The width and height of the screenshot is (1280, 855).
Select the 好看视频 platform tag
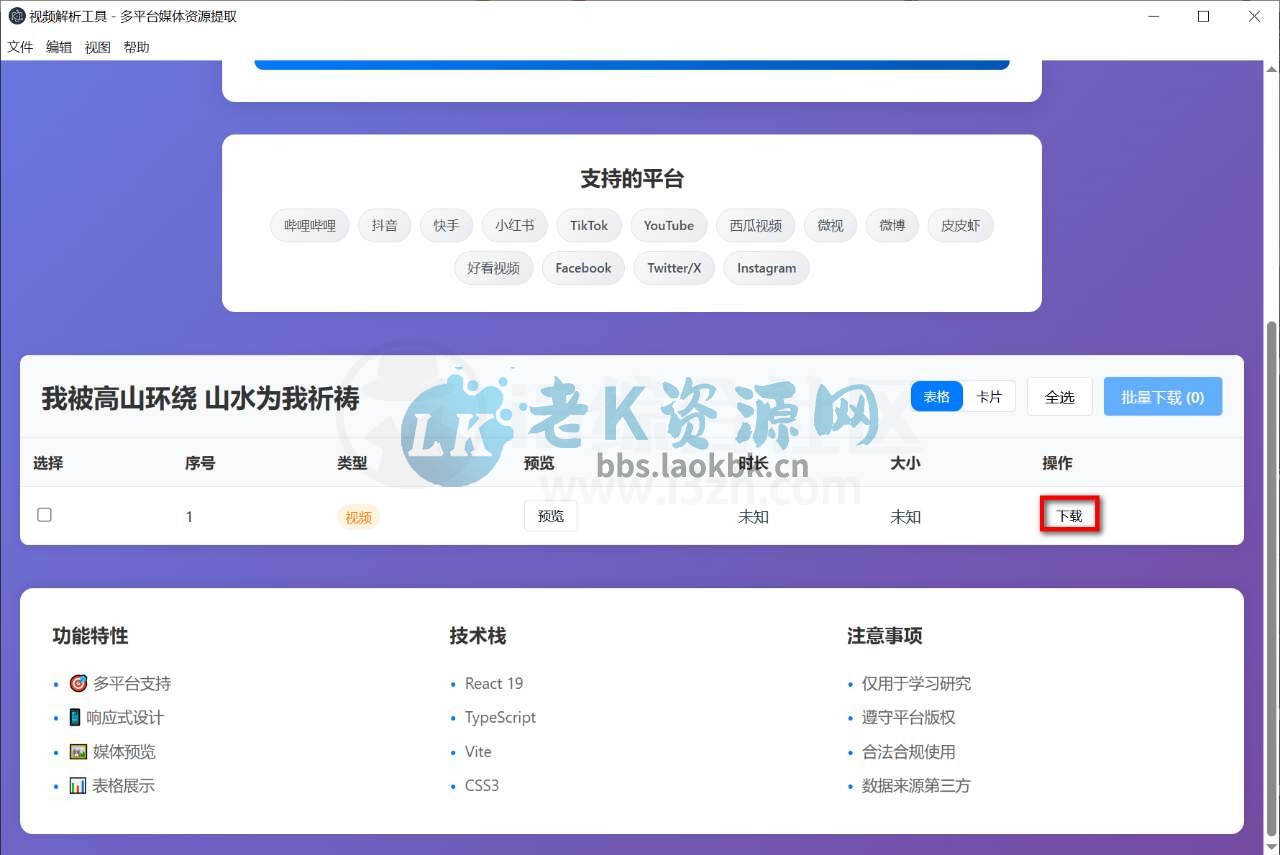494,268
